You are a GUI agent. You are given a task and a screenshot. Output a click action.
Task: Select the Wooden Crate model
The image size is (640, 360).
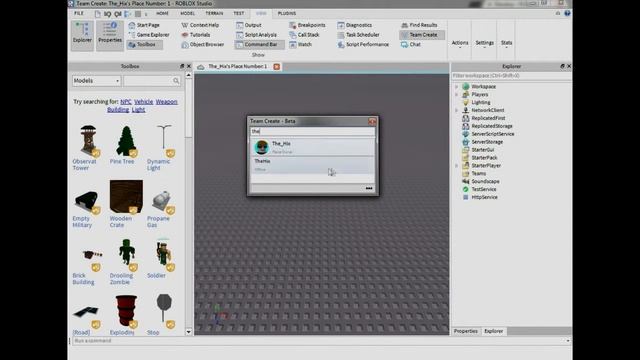126,203
